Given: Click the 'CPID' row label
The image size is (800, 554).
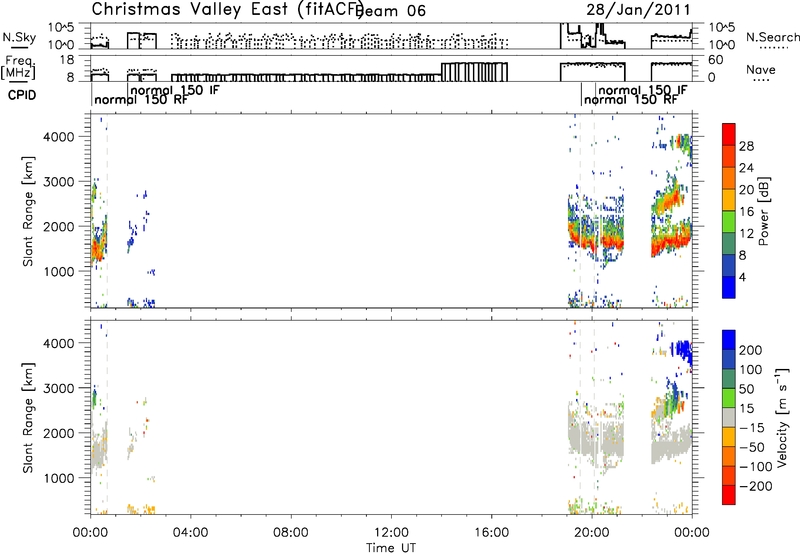Looking at the screenshot, I should coord(22,95).
